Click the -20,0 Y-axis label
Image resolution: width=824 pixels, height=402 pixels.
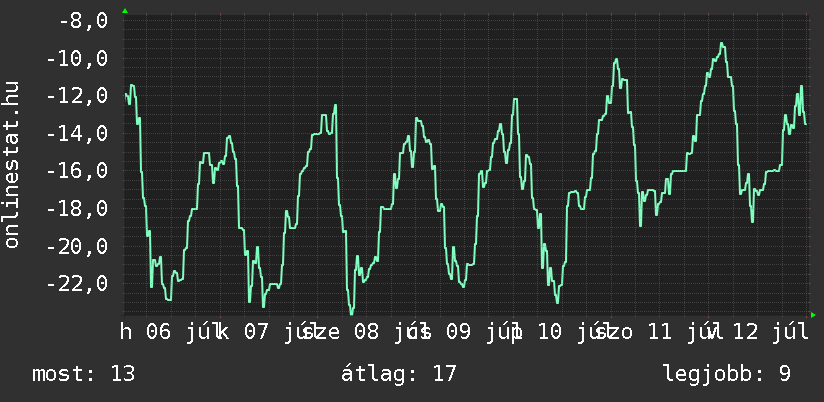(77, 246)
